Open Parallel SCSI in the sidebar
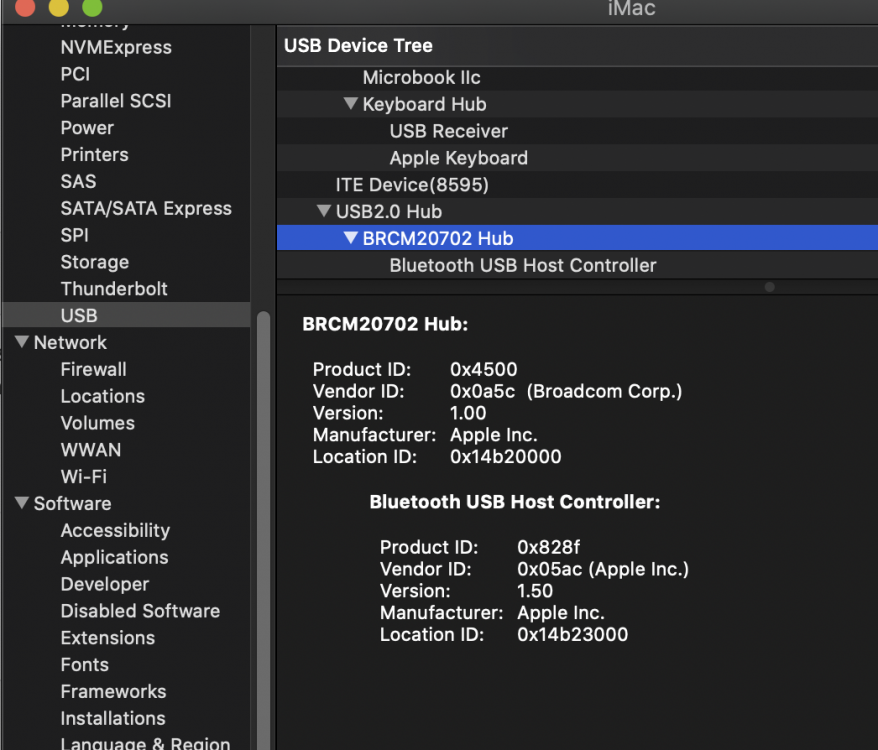878x750 pixels. 116,101
